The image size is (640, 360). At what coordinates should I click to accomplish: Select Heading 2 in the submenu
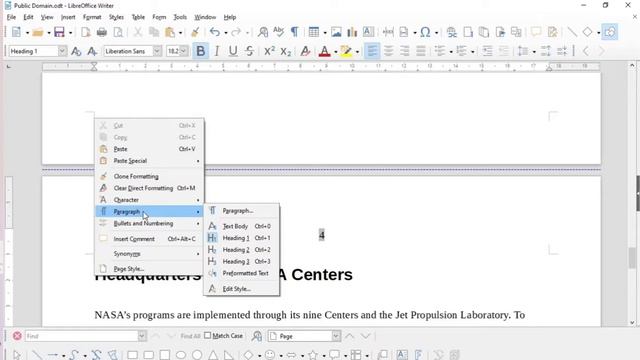pos(242,249)
